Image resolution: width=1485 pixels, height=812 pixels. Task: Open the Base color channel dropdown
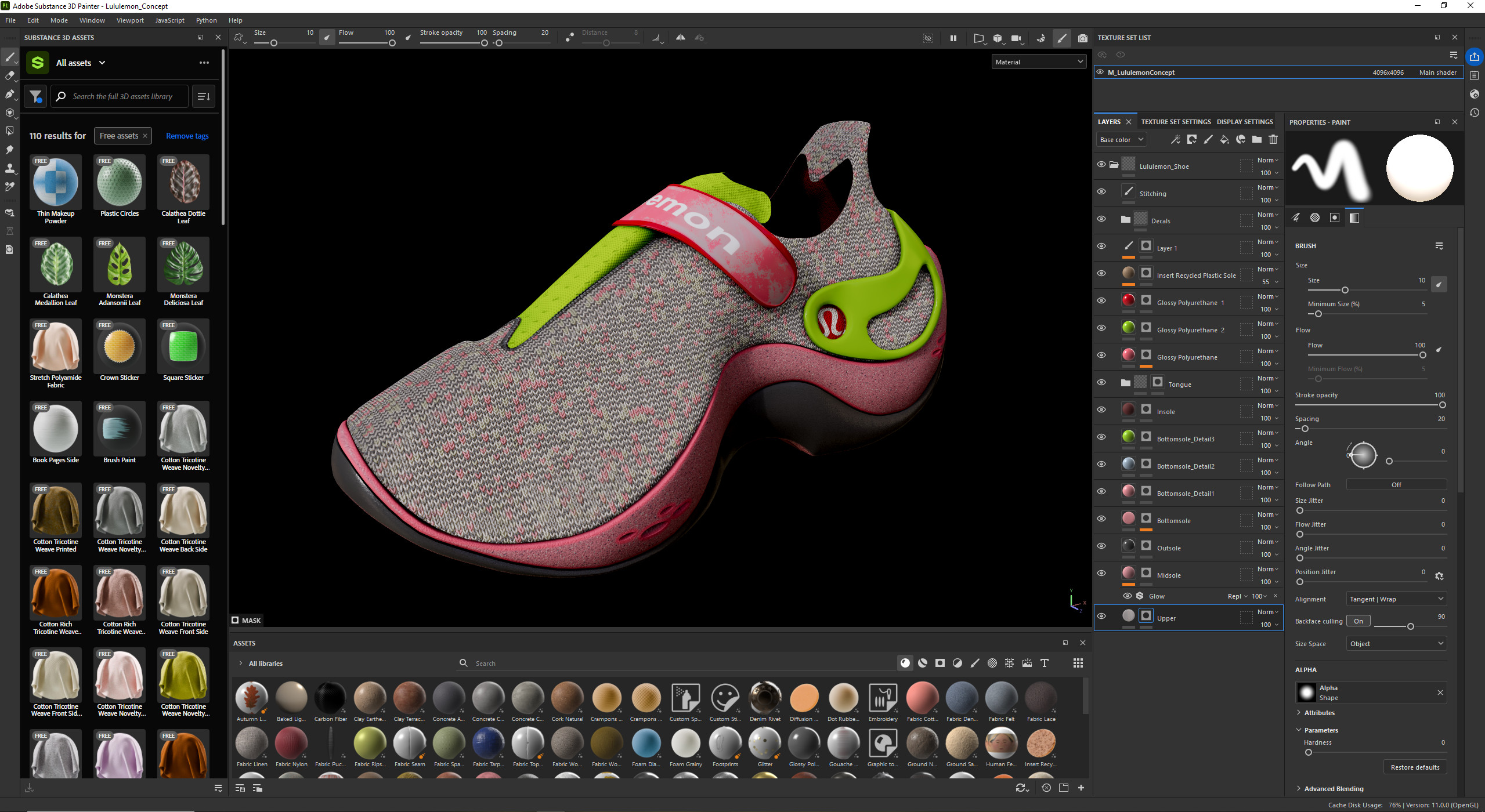(x=1121, y=140)
